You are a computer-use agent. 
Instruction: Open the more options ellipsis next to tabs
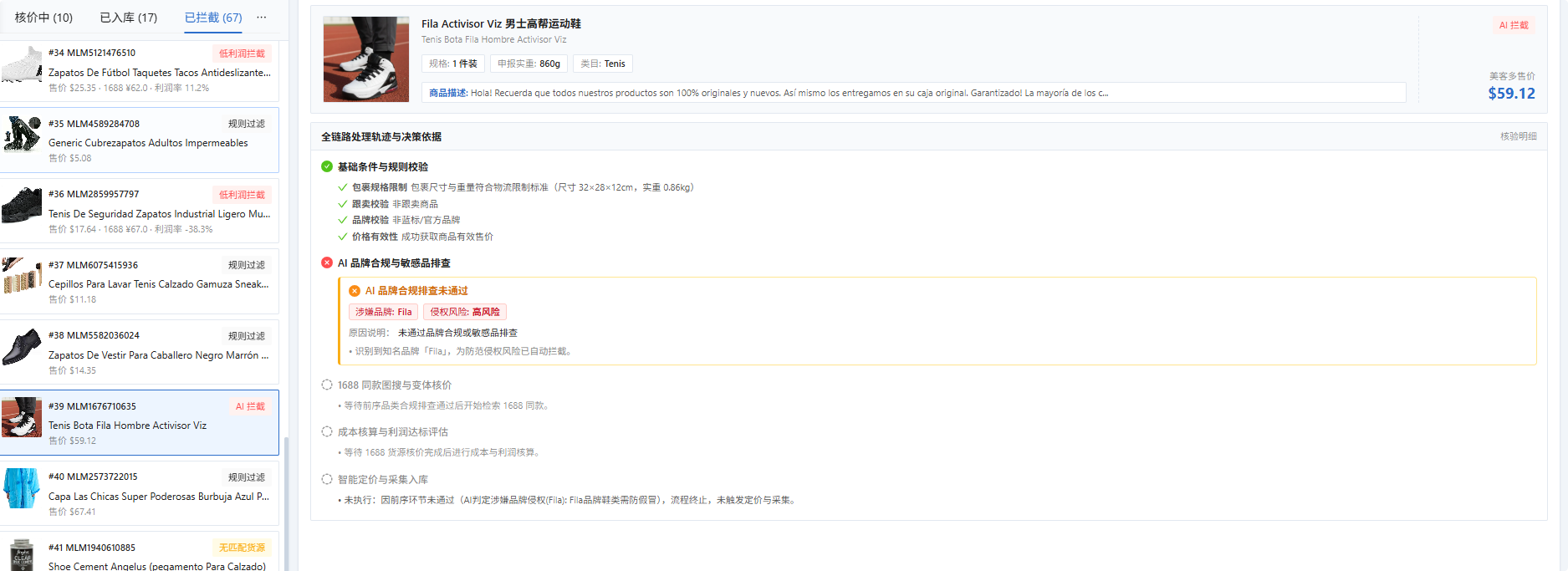point(262,18)
